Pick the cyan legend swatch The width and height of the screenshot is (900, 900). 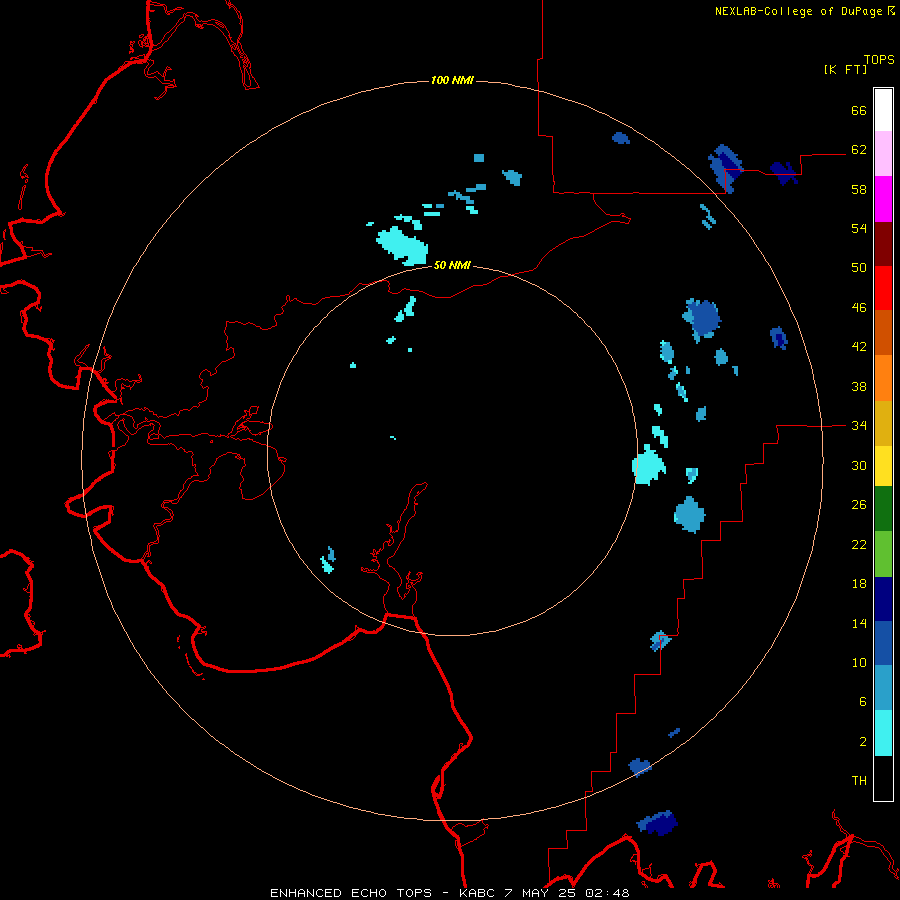pos(883,733)
